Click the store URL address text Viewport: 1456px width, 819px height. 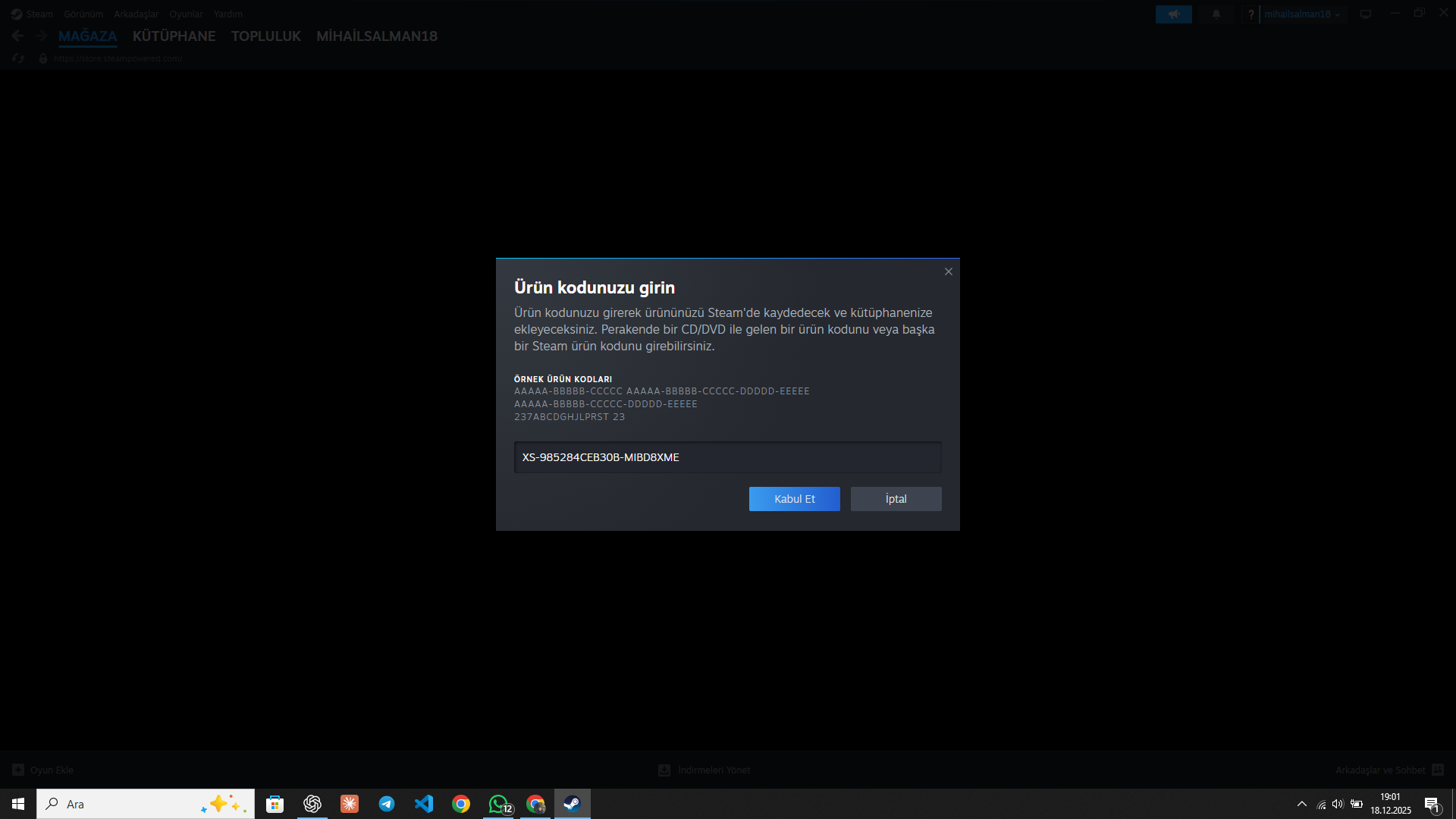tap(118, 58)
